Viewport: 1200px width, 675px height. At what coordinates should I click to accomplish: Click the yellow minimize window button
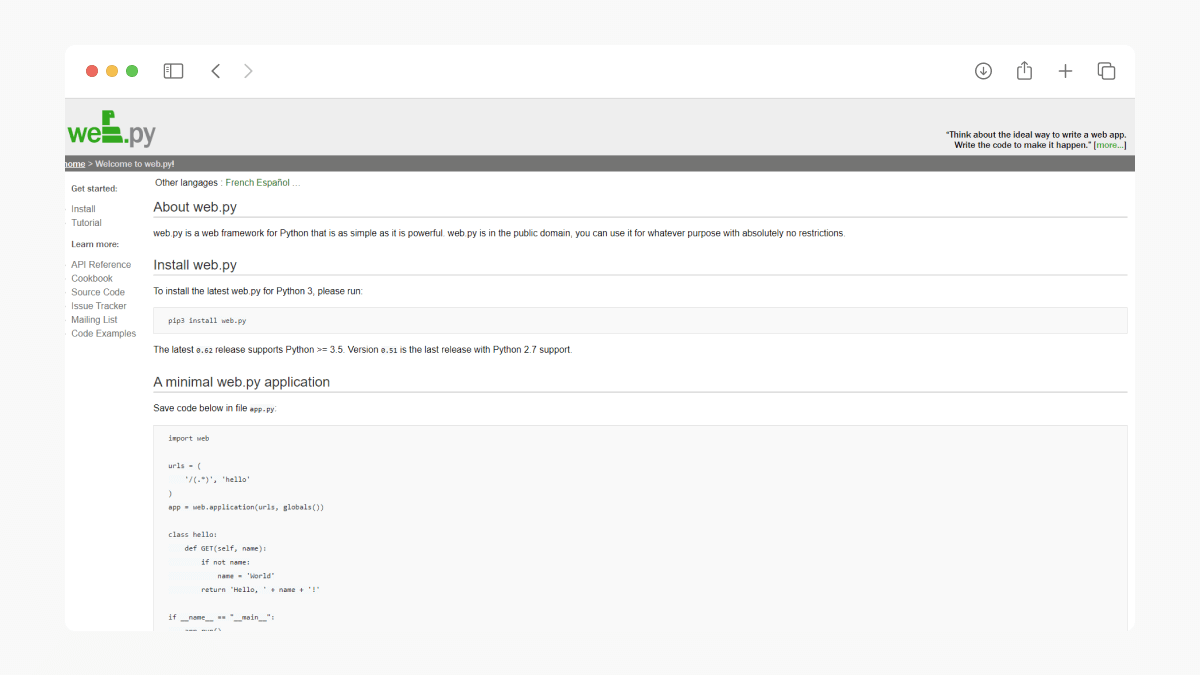point(112,71)
